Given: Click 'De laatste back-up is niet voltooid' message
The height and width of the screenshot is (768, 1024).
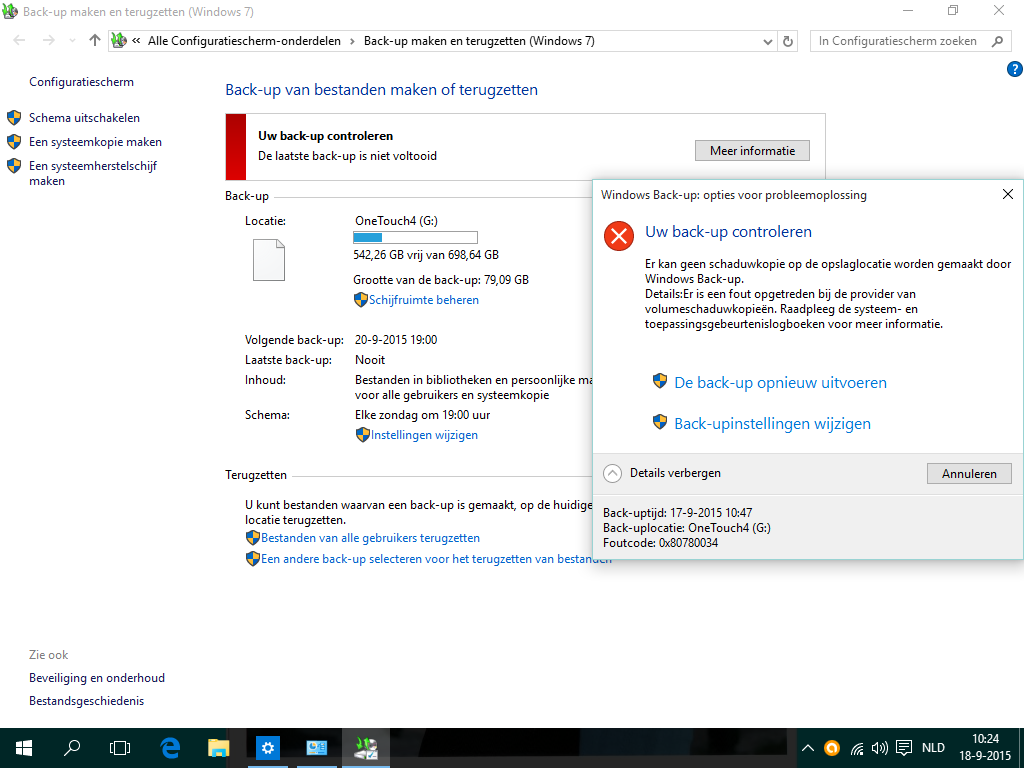Looking at the screenshot, I should (x=347, y=156).
